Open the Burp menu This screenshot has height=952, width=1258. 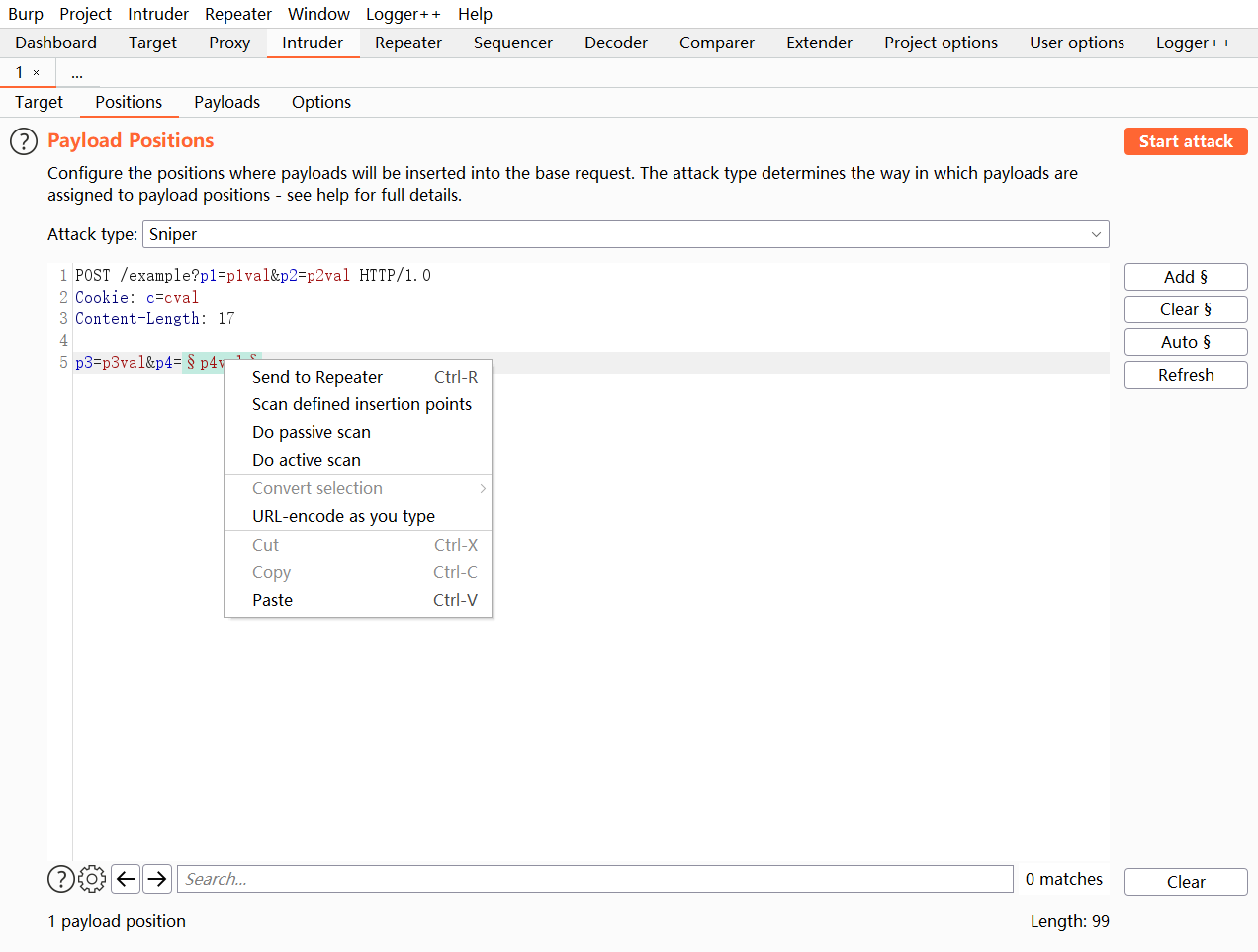(26, 14)
